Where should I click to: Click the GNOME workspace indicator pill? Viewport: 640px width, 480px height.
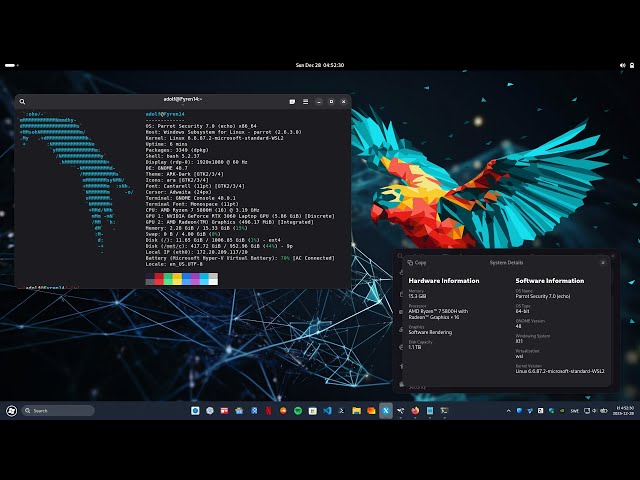point(10,65)
